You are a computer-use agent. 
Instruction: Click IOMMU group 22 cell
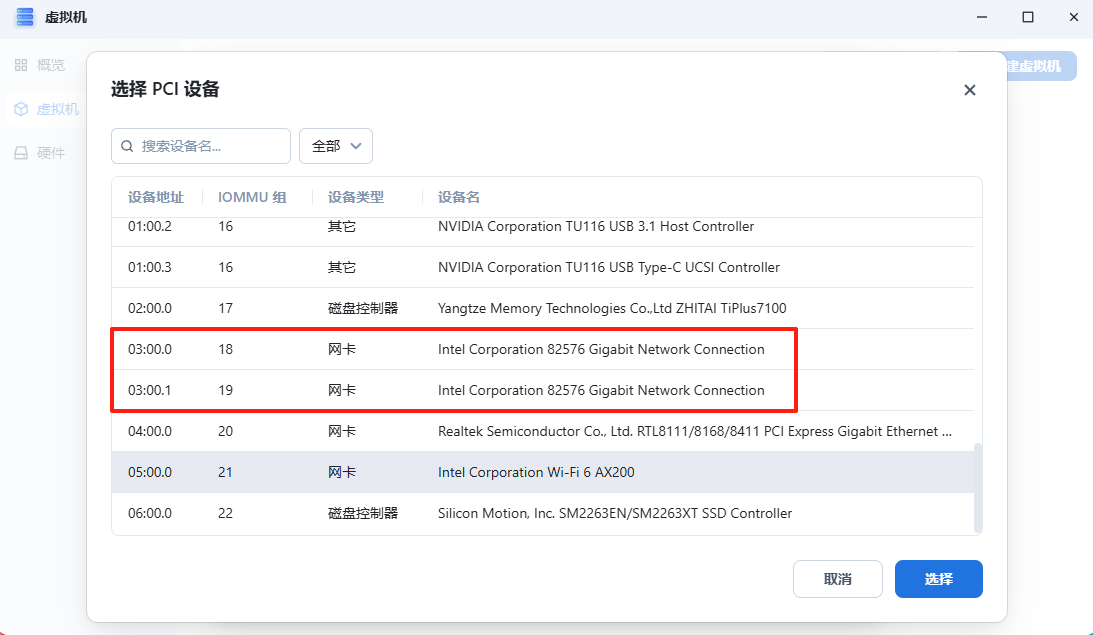point(225,514)
